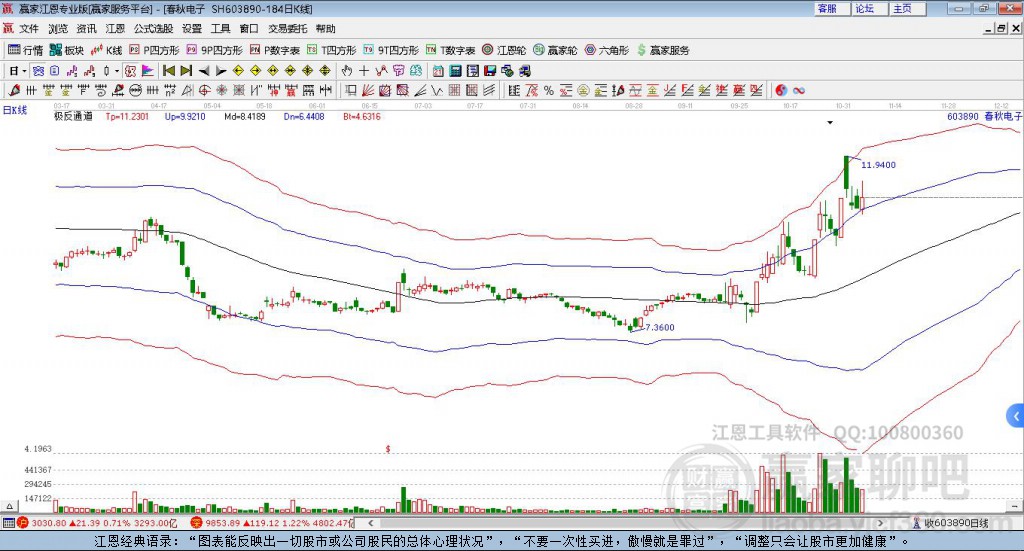Open the P四方形 tool
The image size is (1024, 551).
click(154, 50)
